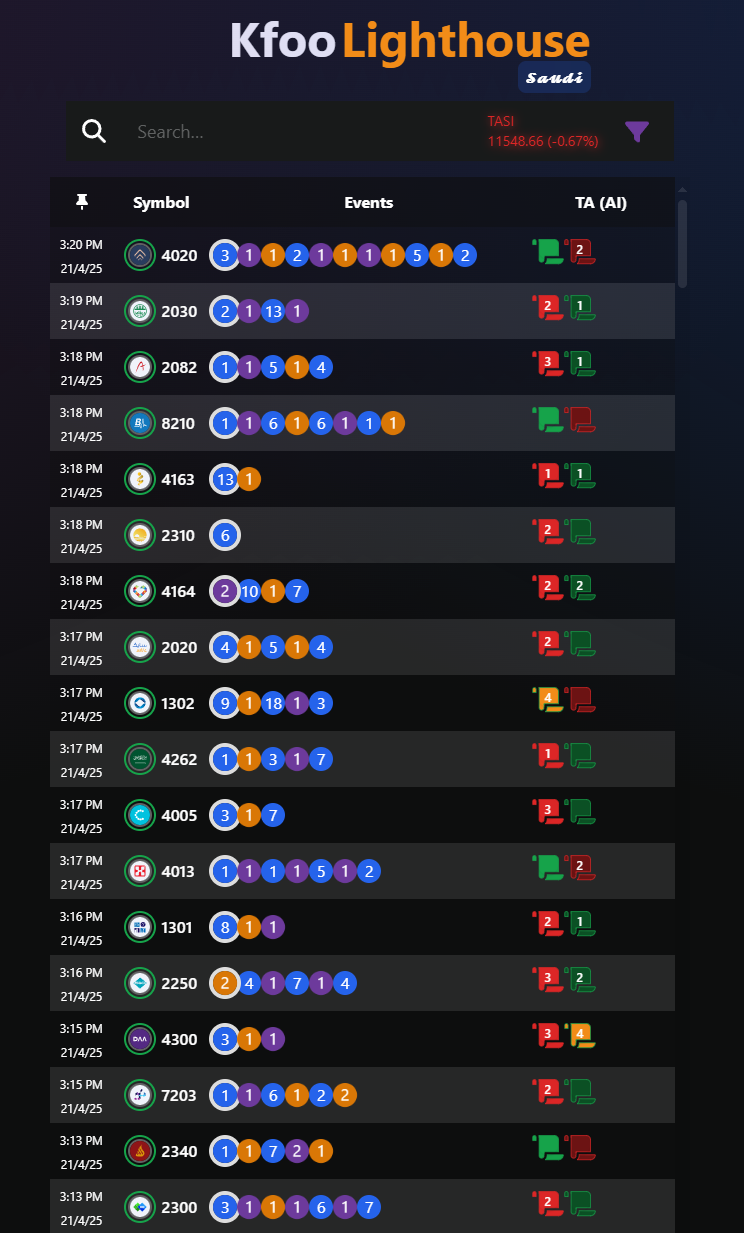Screen dimensions: 744x1233
Task: Select the logo icon beside 4300
Action: pos(140,1039)
